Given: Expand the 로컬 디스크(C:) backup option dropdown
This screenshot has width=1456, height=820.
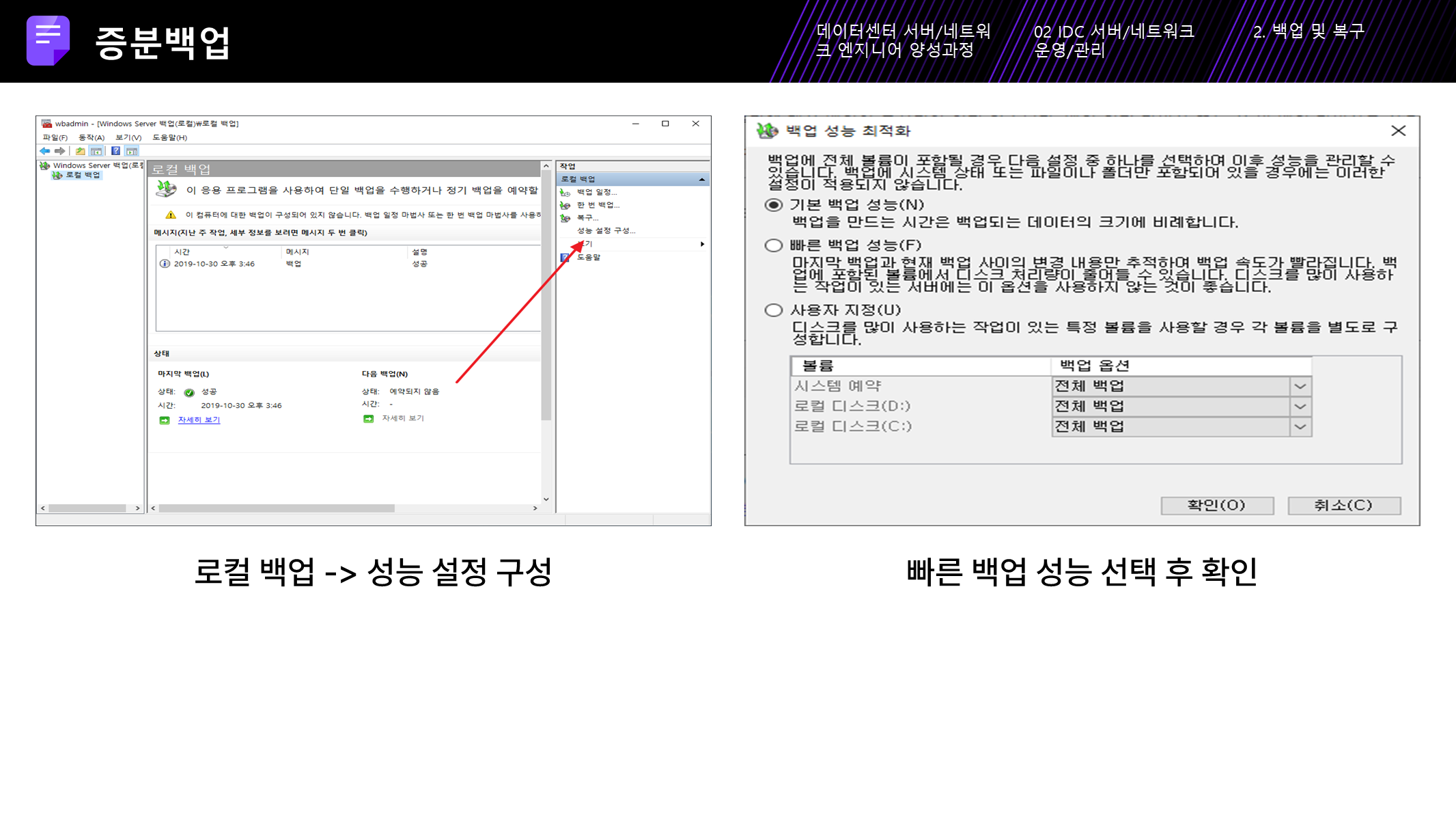Looking at the screenshot, I should pos(1300,427).
